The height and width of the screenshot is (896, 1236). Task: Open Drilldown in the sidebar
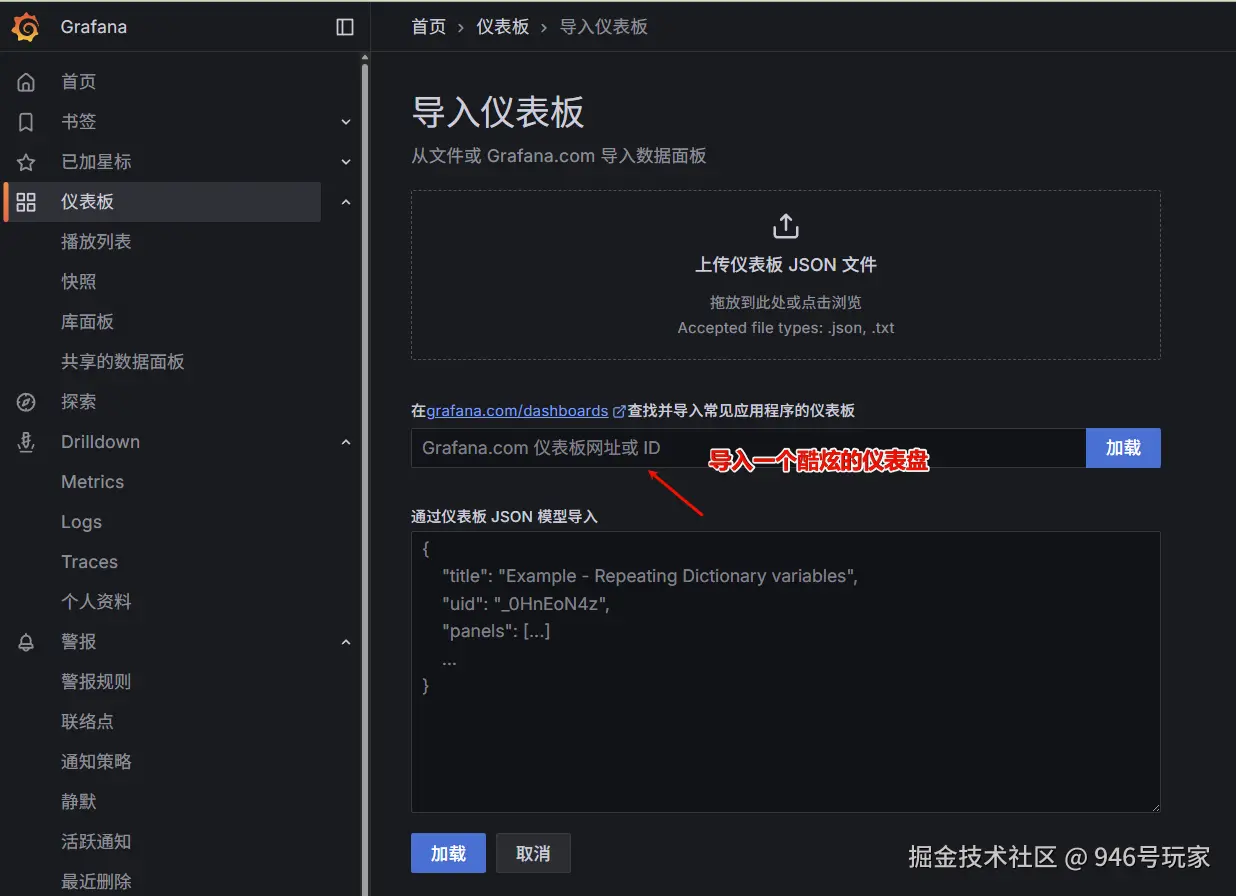pos(100,442)
